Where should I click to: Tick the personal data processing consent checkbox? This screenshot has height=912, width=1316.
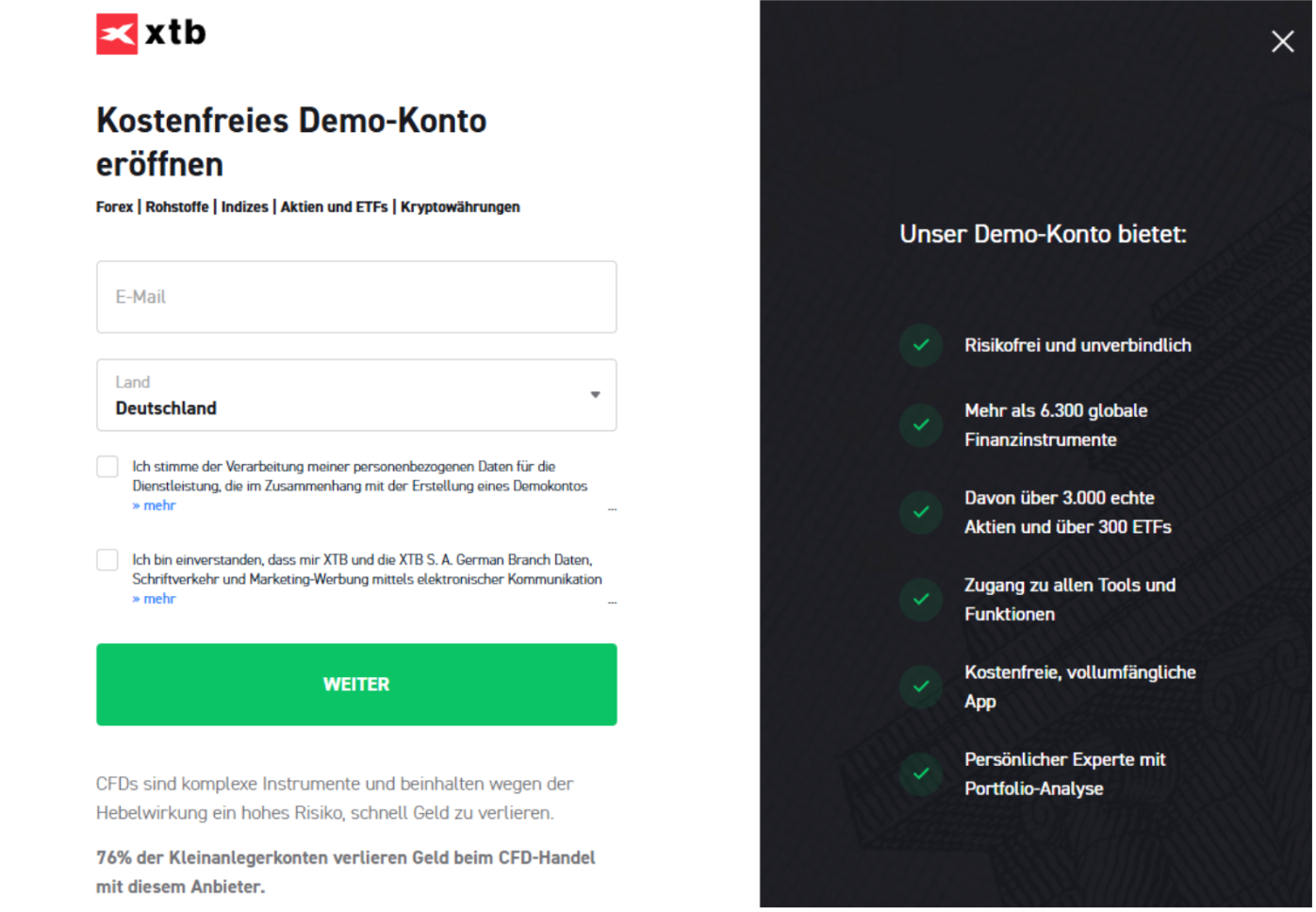[x=107, y=467]
